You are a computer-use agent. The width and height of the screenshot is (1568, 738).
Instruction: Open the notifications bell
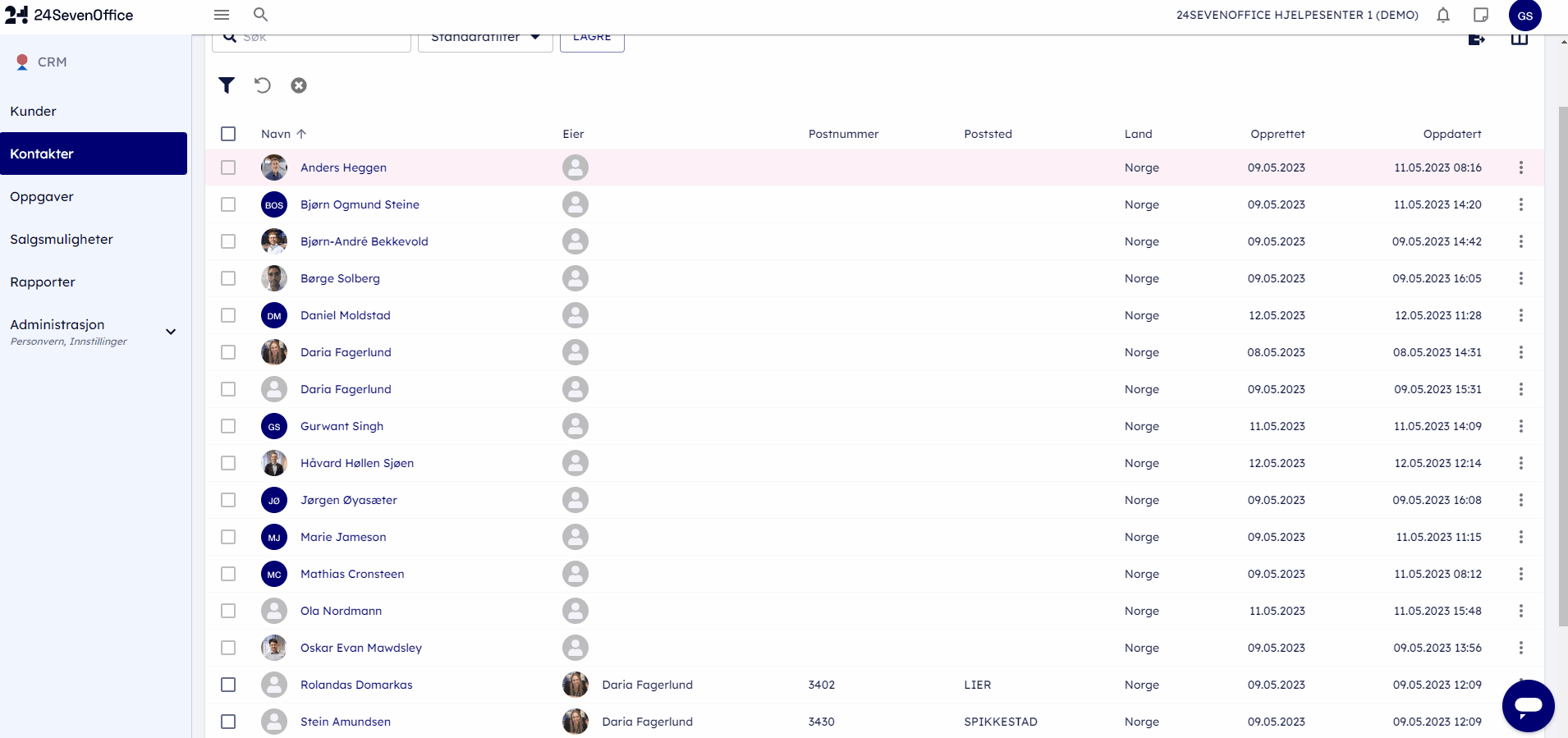[x=1443, y=15]
